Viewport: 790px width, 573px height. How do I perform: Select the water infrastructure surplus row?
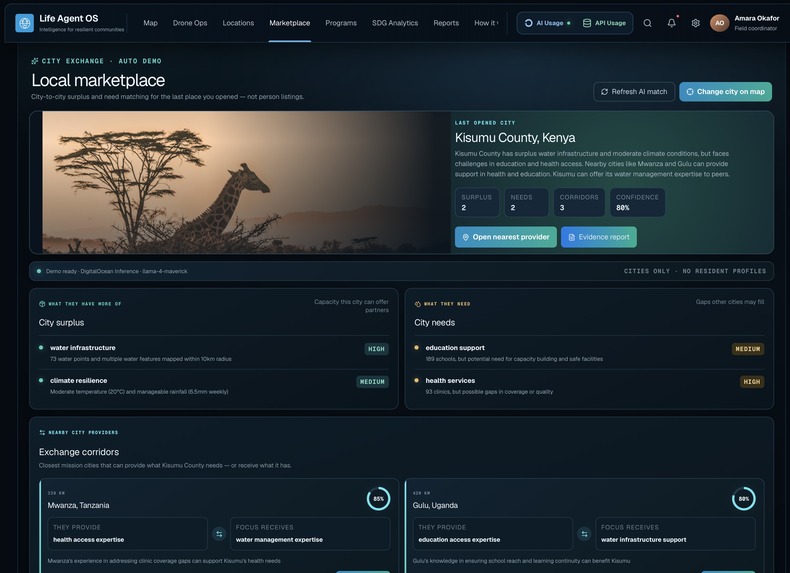214,353
